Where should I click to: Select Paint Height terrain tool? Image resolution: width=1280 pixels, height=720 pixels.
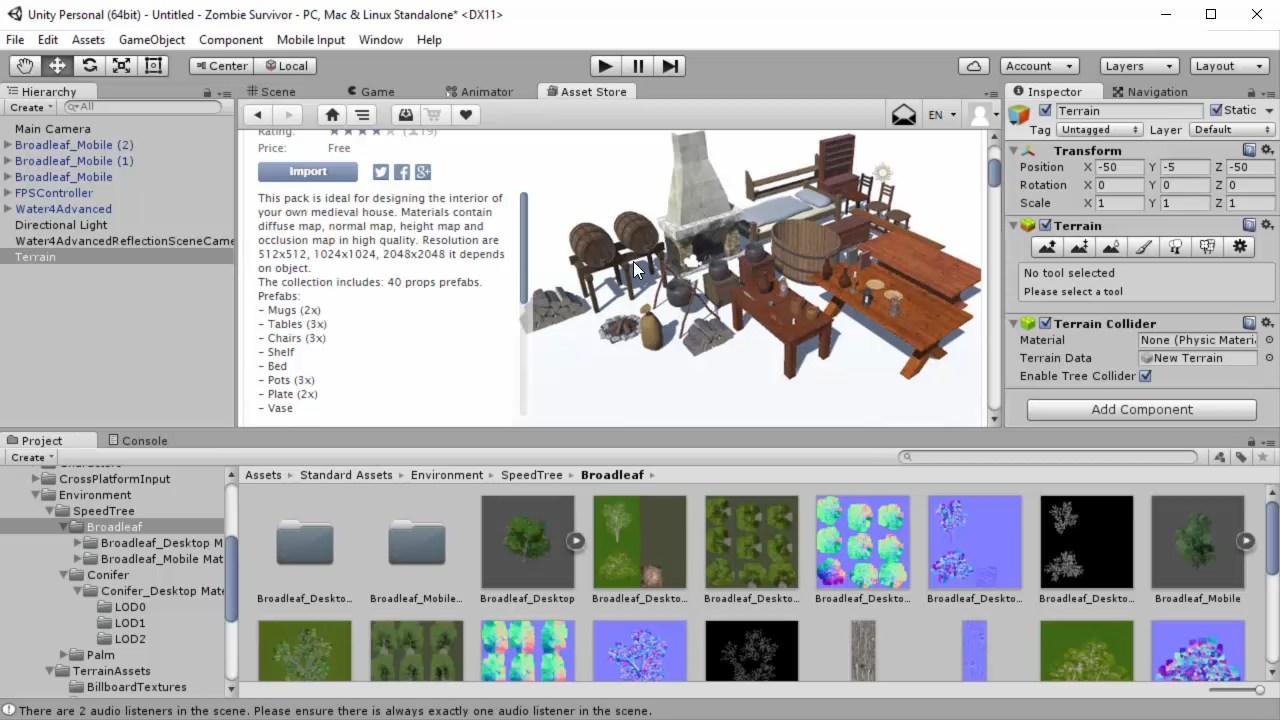(x=1079, y=247)
